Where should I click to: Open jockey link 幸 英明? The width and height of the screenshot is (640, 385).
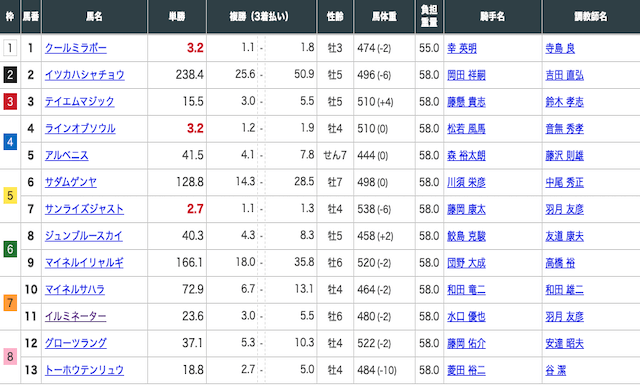click(x=462, y=49)
